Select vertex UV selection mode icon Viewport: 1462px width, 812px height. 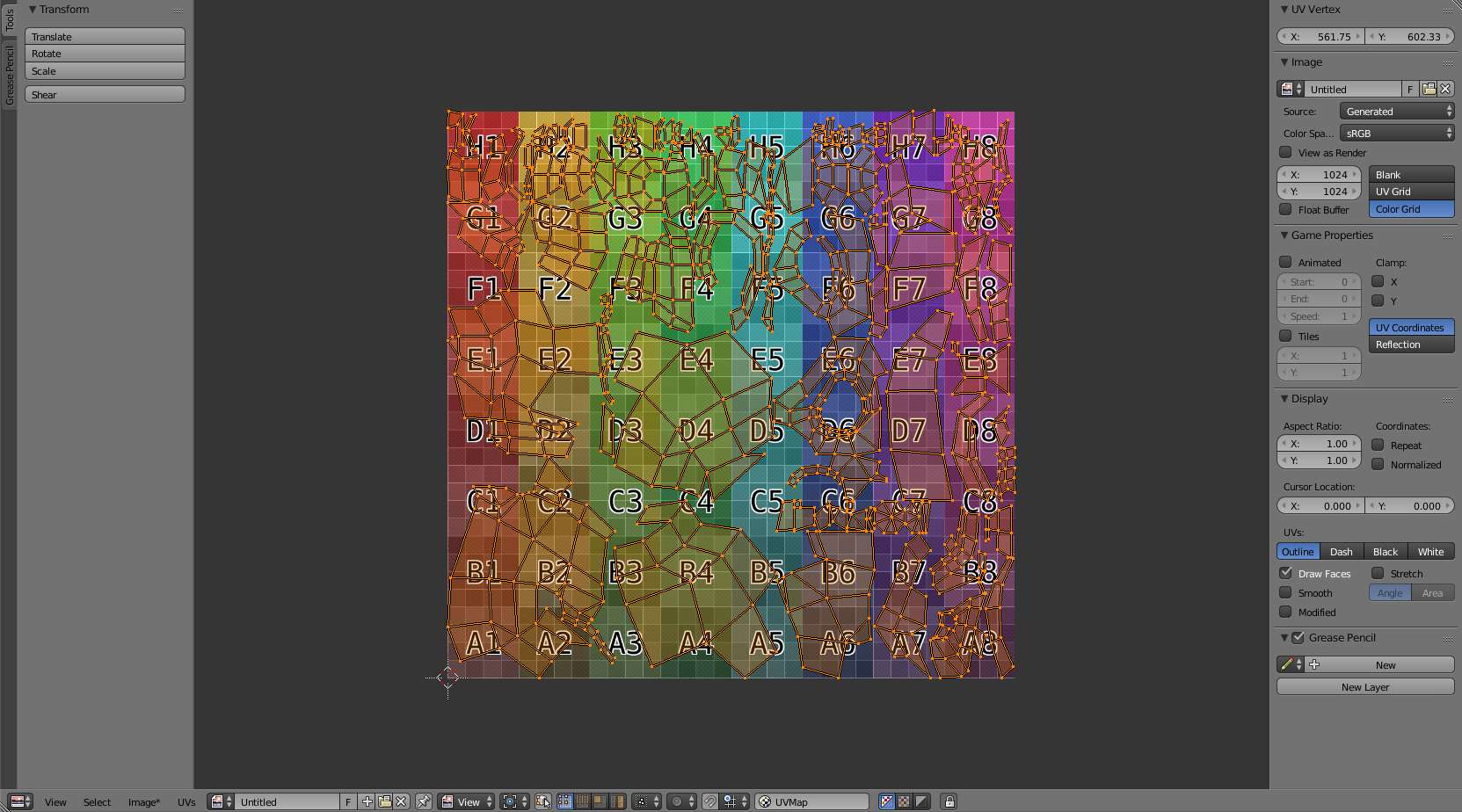pos(564,801)
